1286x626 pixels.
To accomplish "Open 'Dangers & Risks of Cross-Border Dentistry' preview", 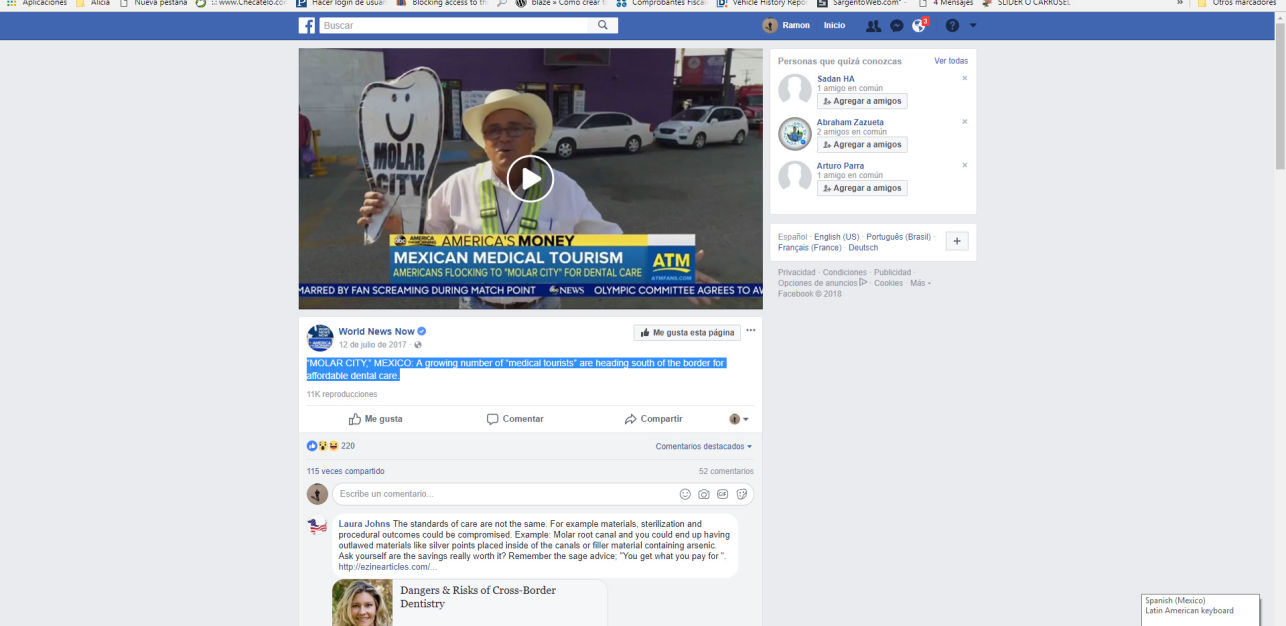I will coord(470,603).
